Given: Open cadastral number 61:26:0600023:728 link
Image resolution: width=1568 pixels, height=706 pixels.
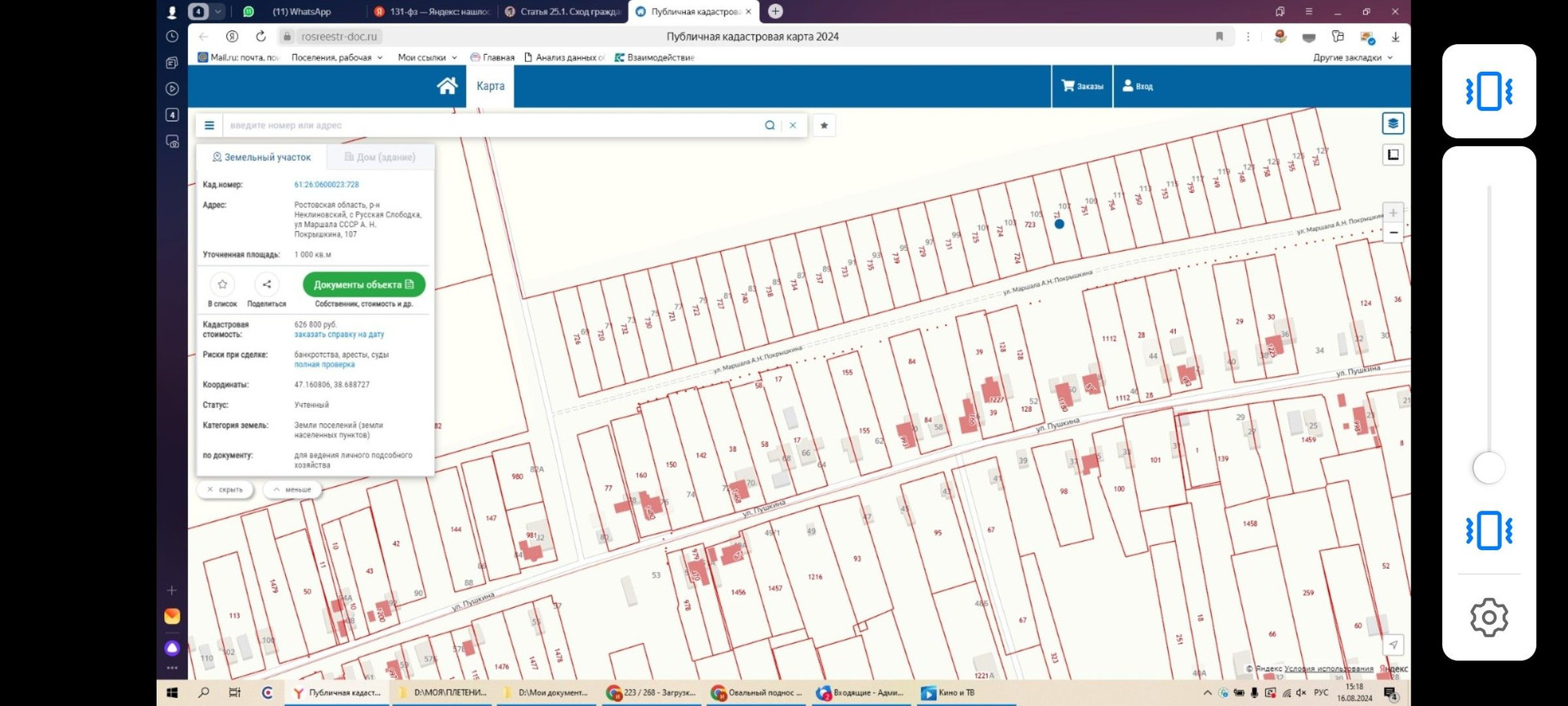Looking at the screenshot, I should pos(327,185).
